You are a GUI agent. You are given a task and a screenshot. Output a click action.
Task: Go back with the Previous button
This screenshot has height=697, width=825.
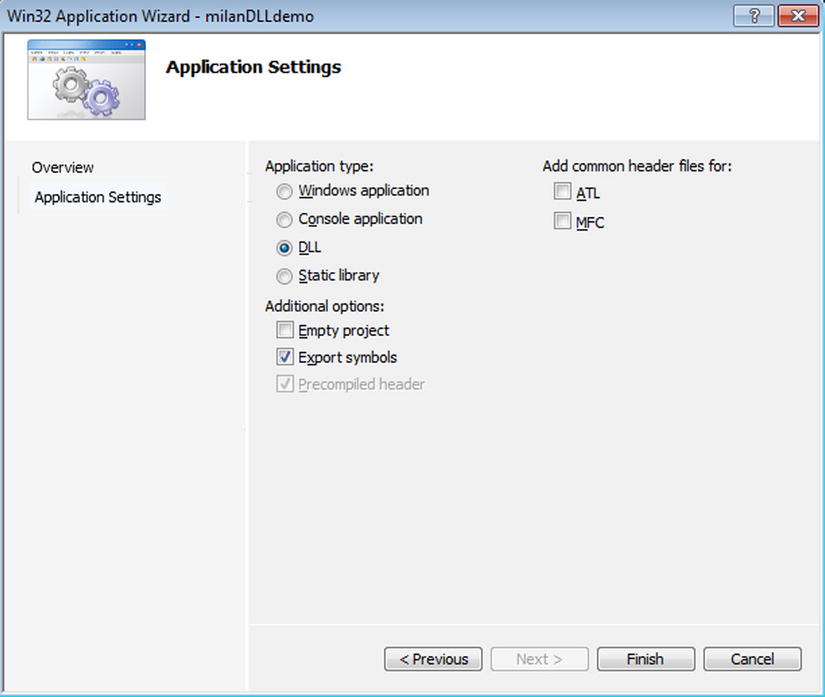[x=433, y=659]
